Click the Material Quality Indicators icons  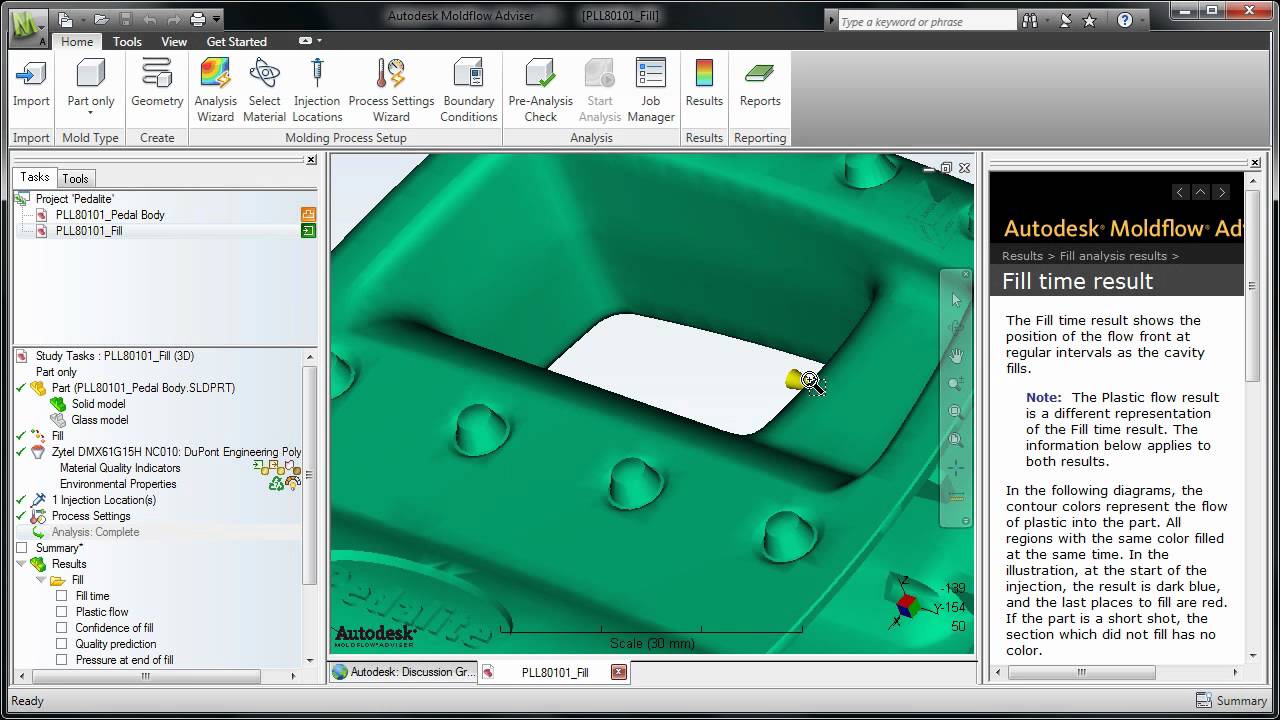click(277, 467)
